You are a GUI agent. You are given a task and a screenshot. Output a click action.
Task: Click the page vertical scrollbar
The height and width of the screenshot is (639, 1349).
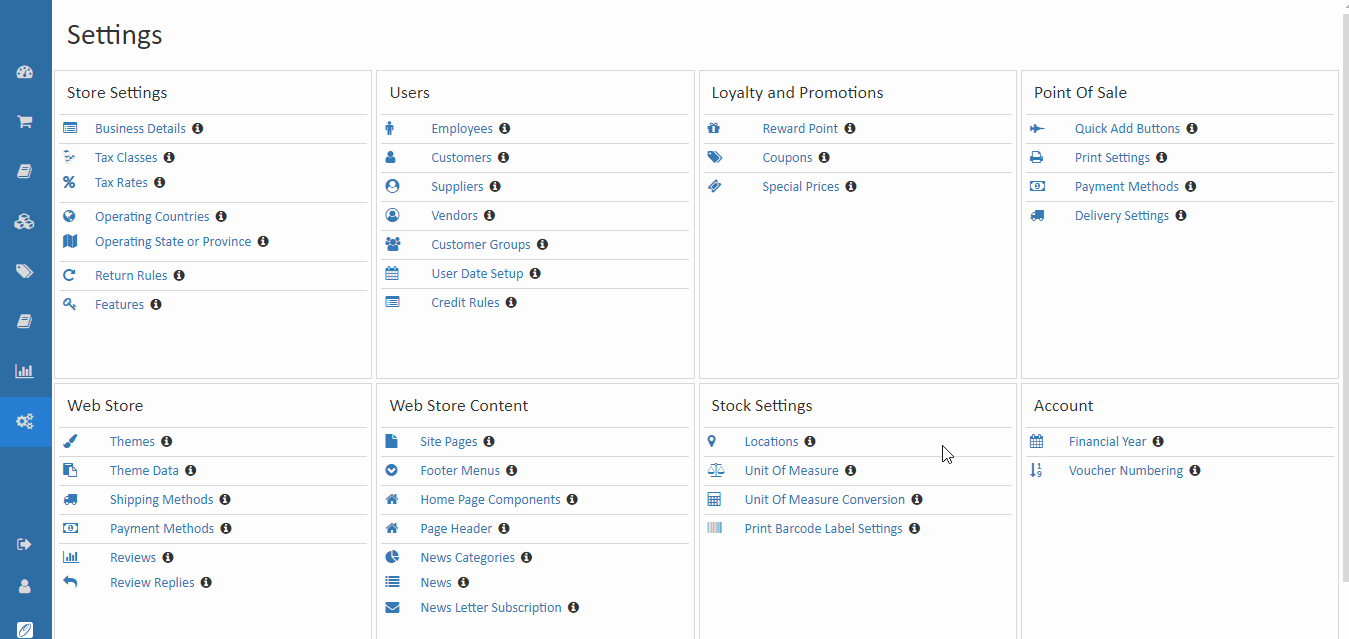point(1344,300)
